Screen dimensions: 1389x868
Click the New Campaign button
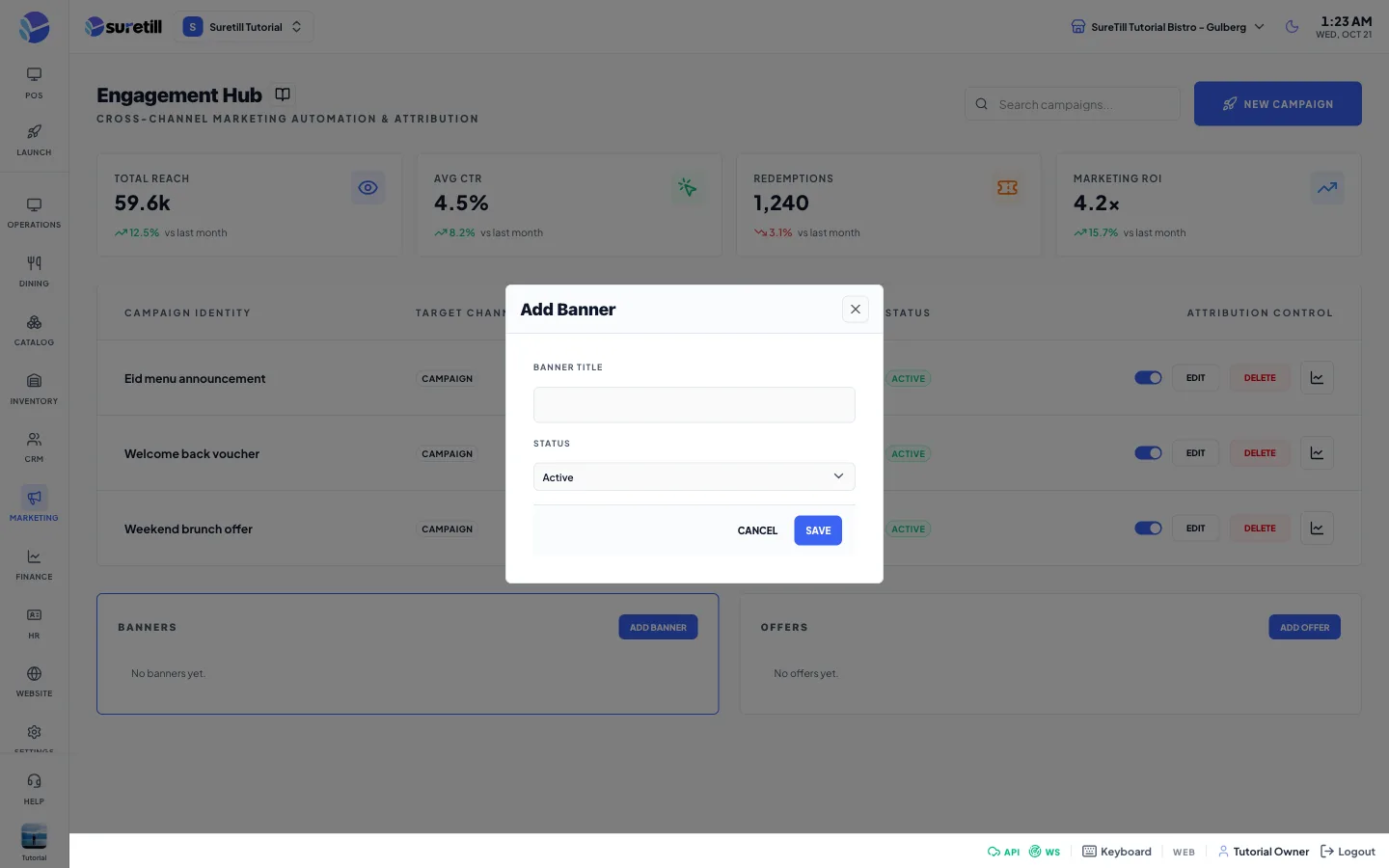(1278, 104)
